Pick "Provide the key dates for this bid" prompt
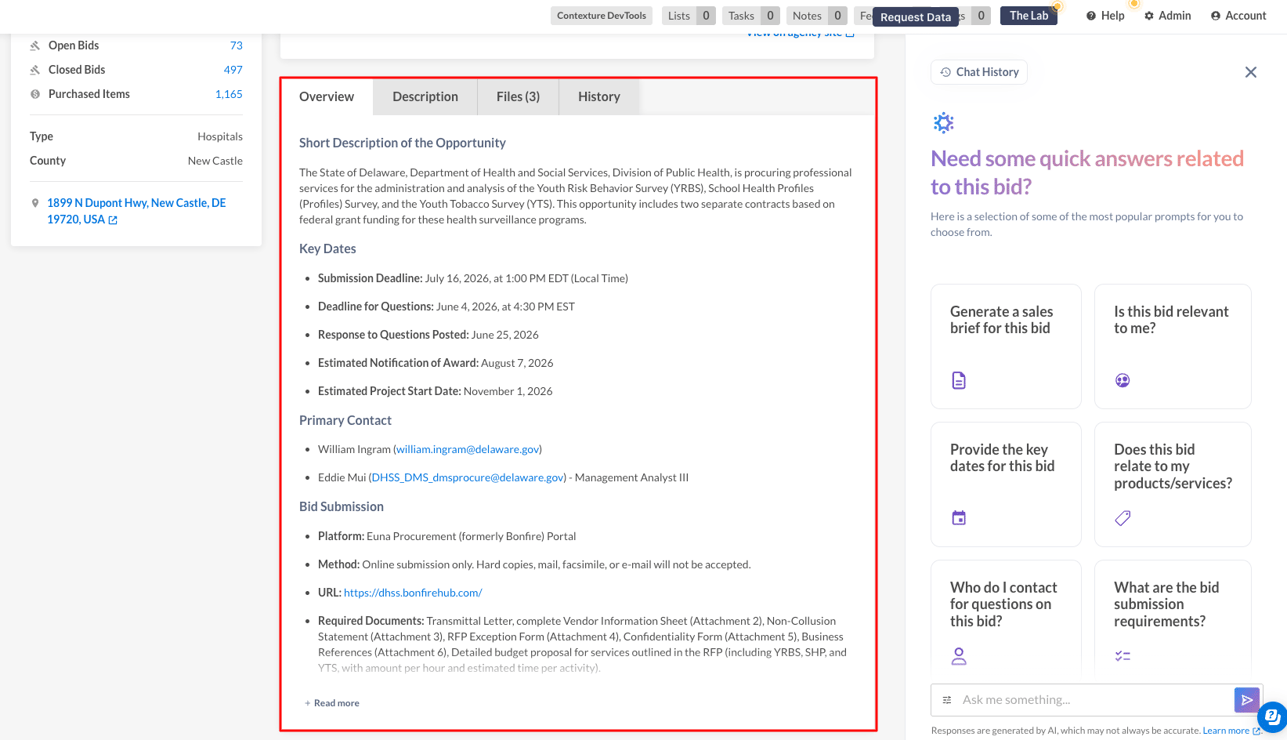The width and height of the screenshot is (1287, 740). (1006, 484)
